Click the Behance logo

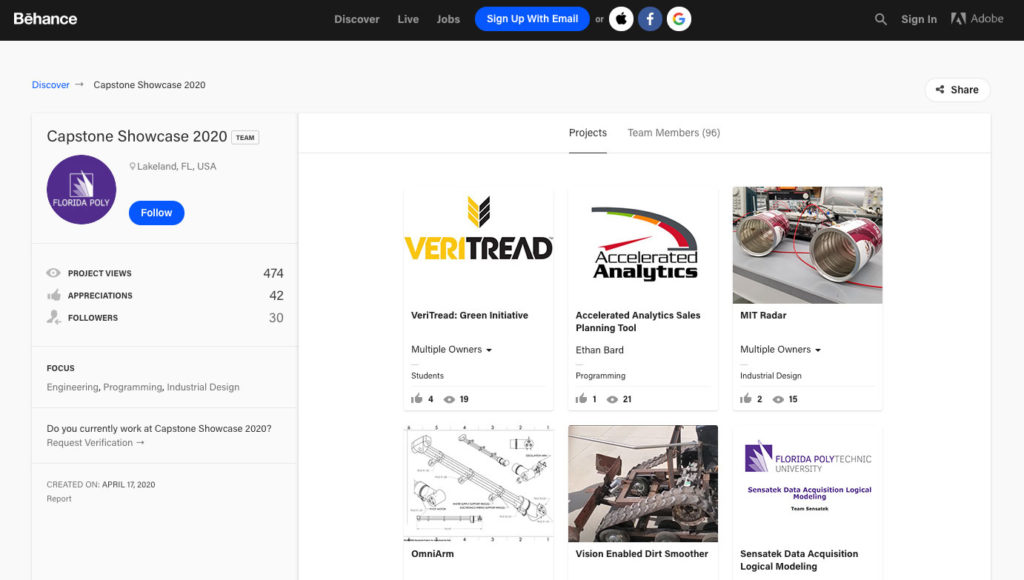[x=45, y=19]
